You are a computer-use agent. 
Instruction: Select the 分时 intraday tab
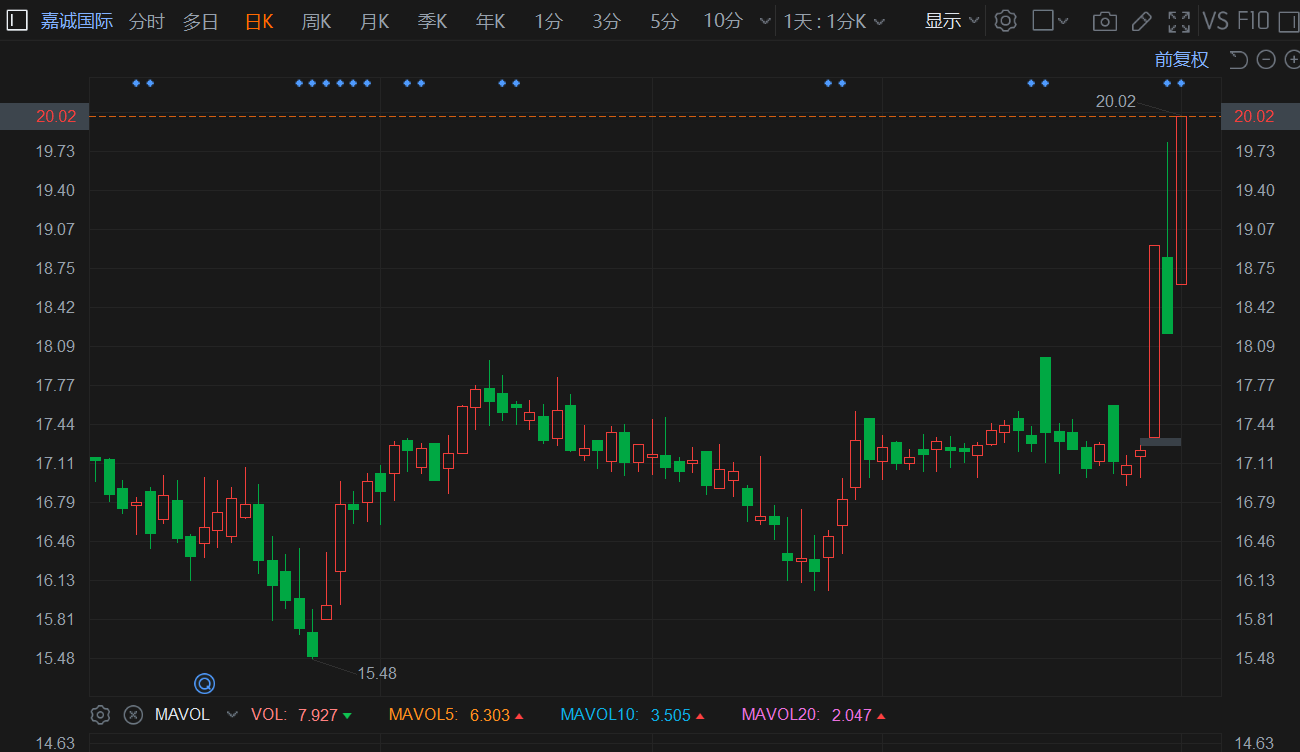click(x=147, y=21)
